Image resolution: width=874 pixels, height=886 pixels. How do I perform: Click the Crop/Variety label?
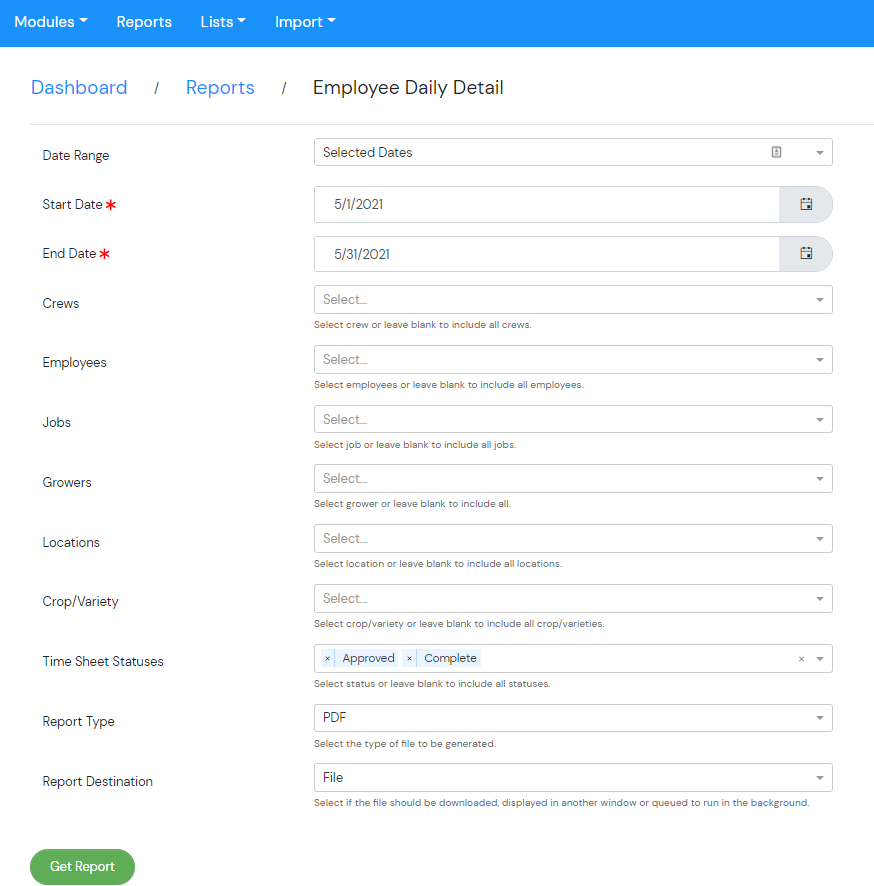(80, 601)
